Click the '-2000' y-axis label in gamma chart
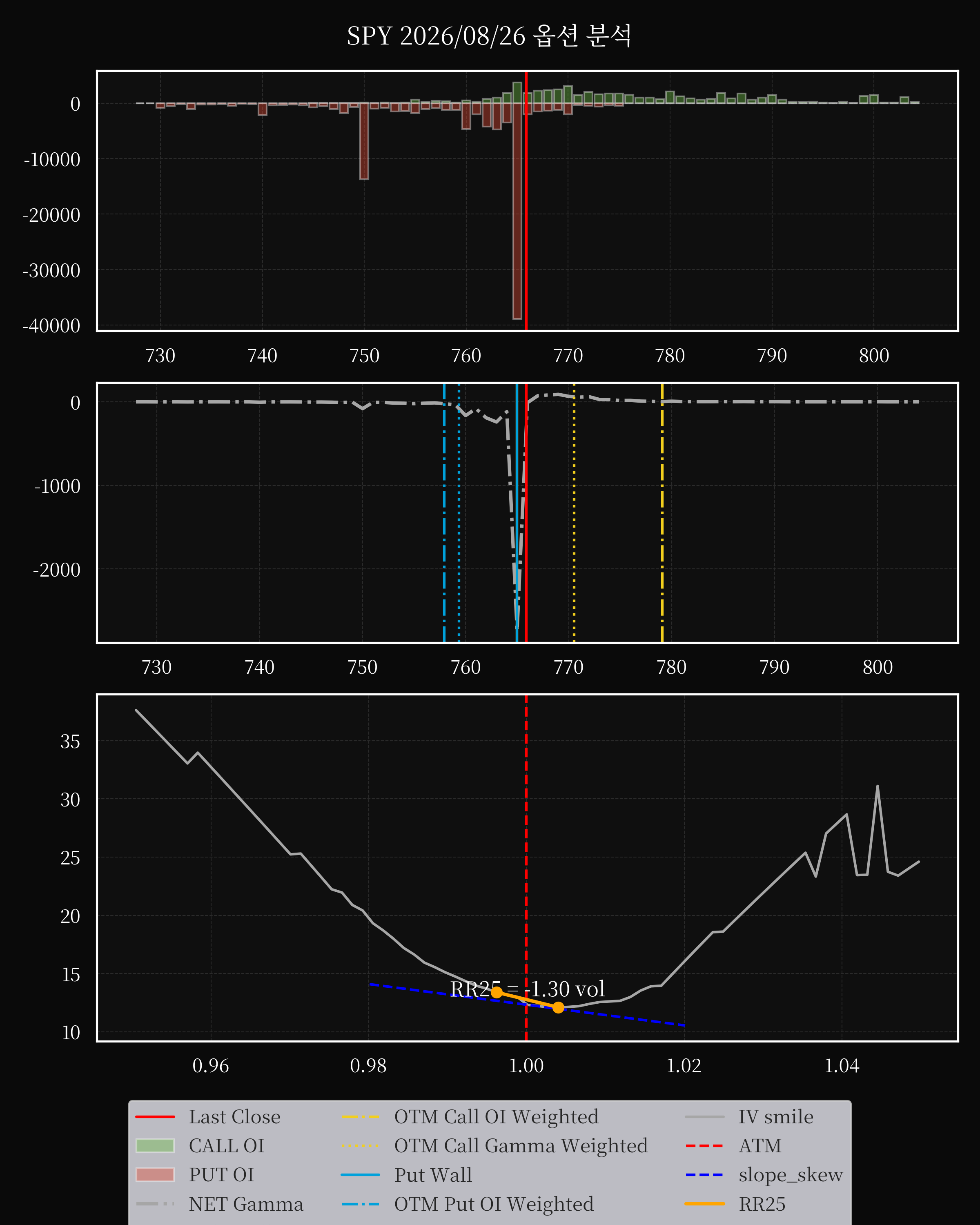 [57, 570]
